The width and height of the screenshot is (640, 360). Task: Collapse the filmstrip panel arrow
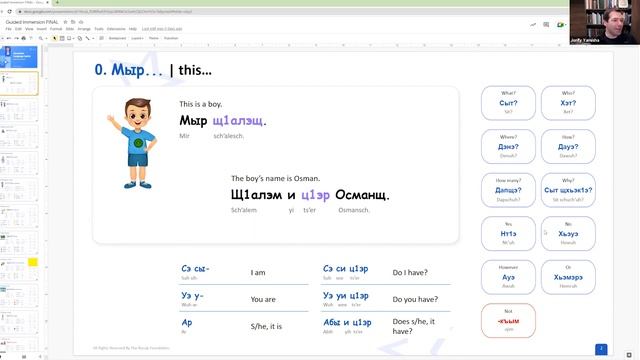pyautogui.click(x=40, y=356)
